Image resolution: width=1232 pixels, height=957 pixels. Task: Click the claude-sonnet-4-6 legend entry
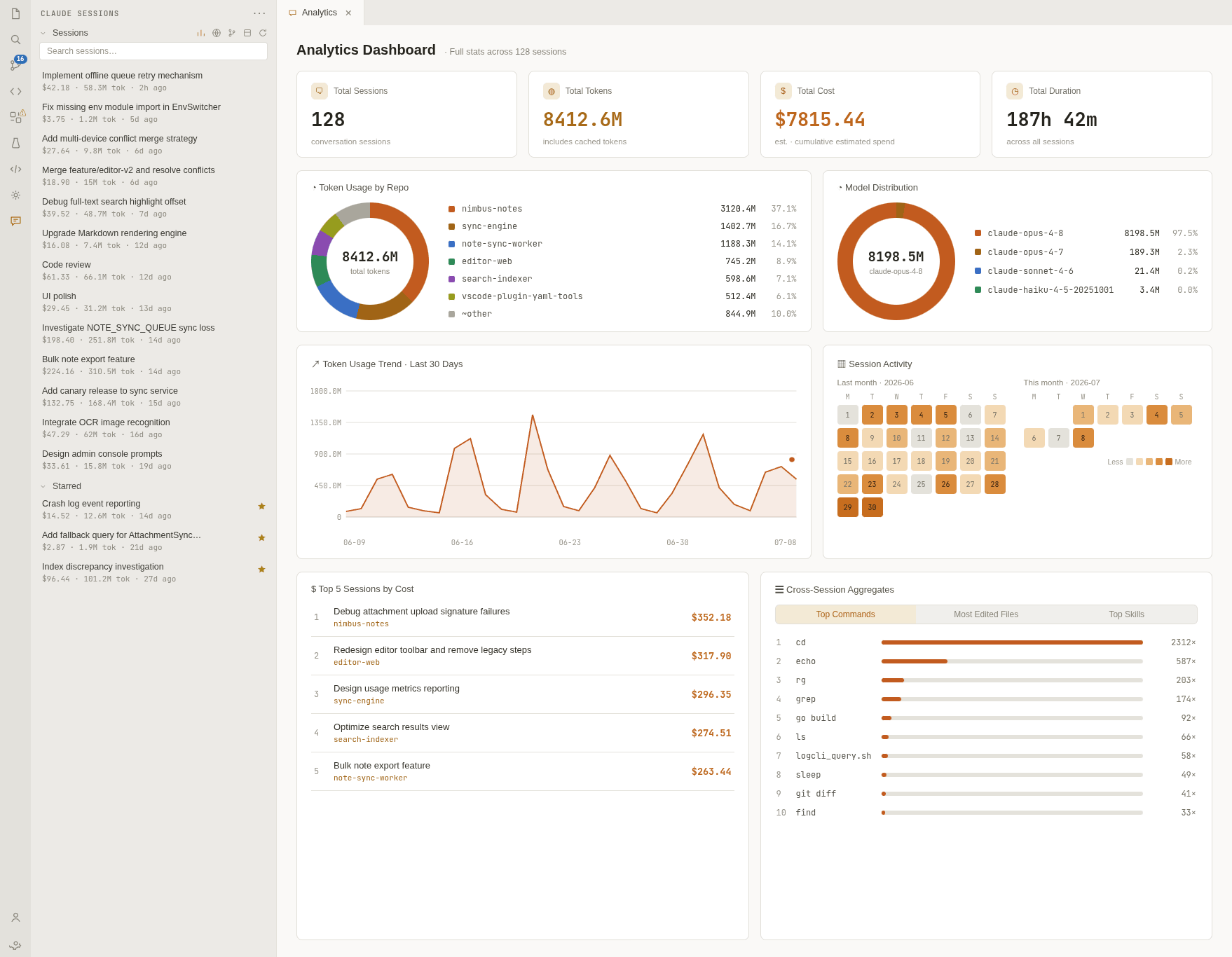(x=1086, y=271)
